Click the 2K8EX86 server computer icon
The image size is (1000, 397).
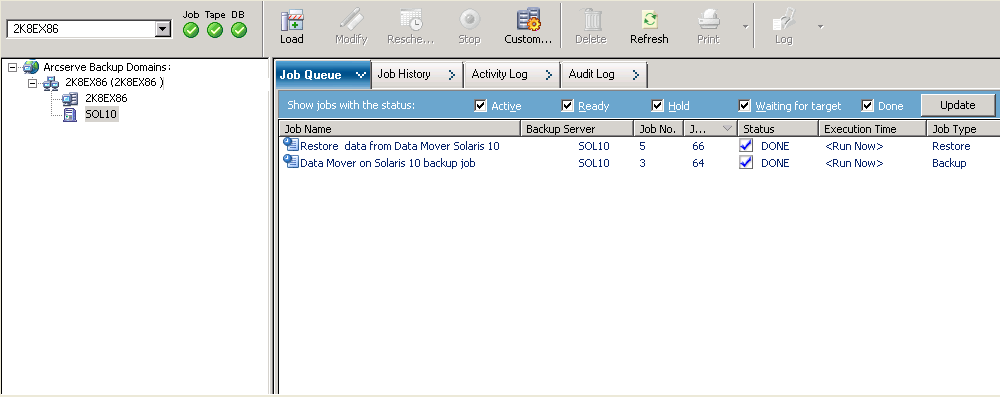70,99
